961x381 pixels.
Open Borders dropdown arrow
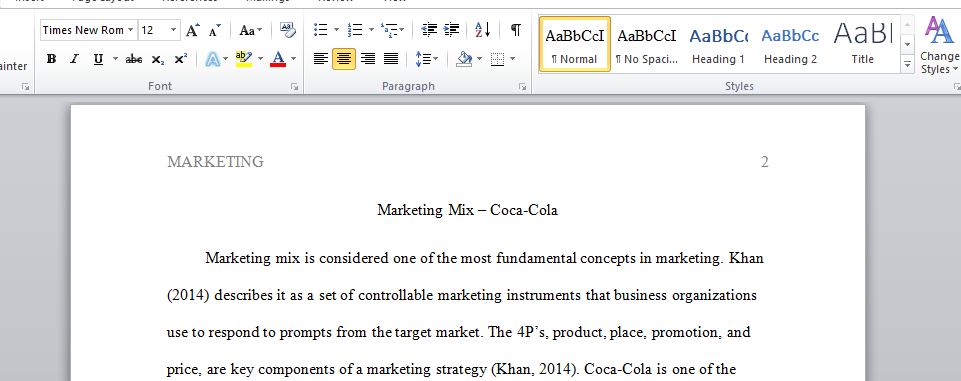tap(512, 59)
